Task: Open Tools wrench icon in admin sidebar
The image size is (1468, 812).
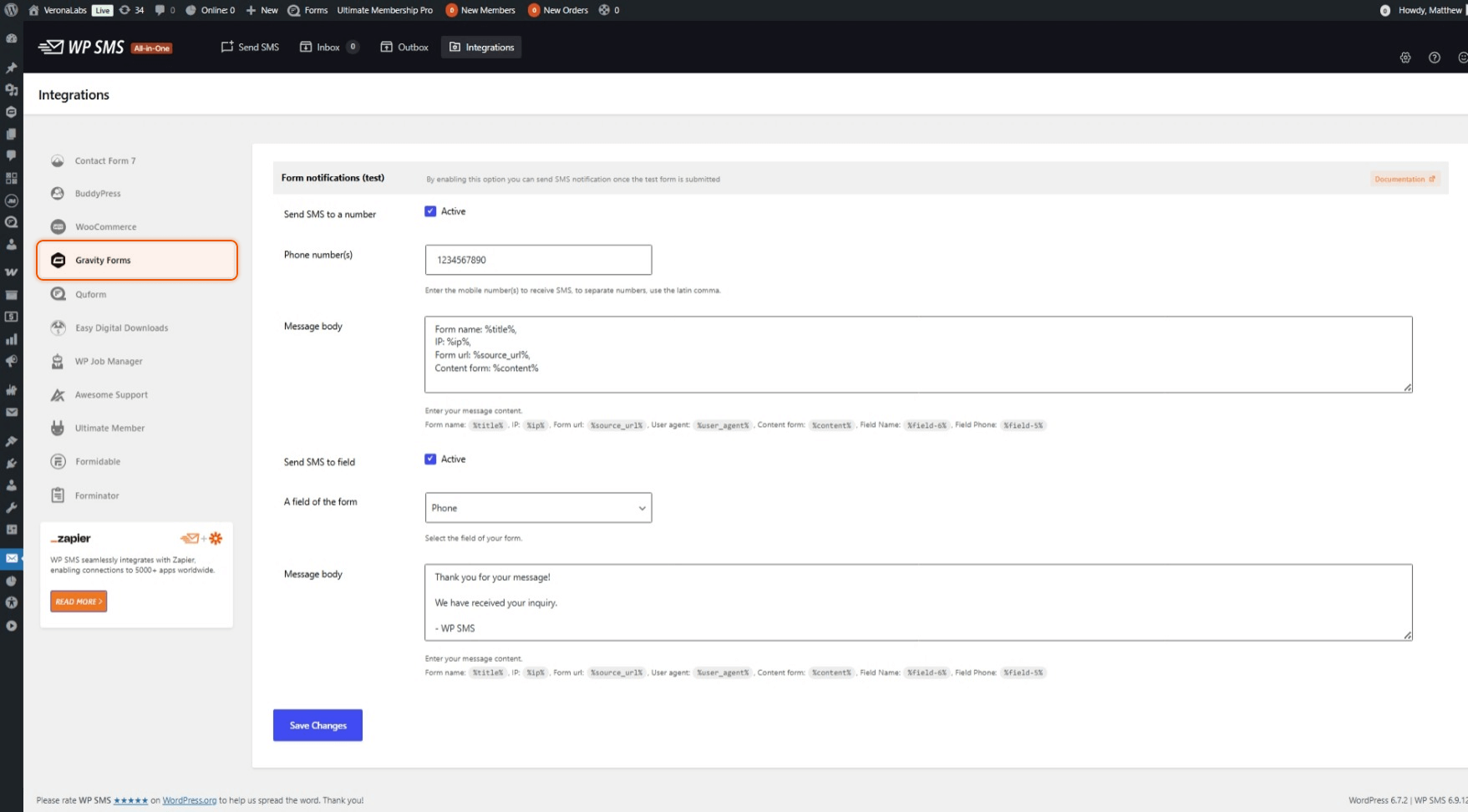Action: pyautogui.click(x=12, y=507)
